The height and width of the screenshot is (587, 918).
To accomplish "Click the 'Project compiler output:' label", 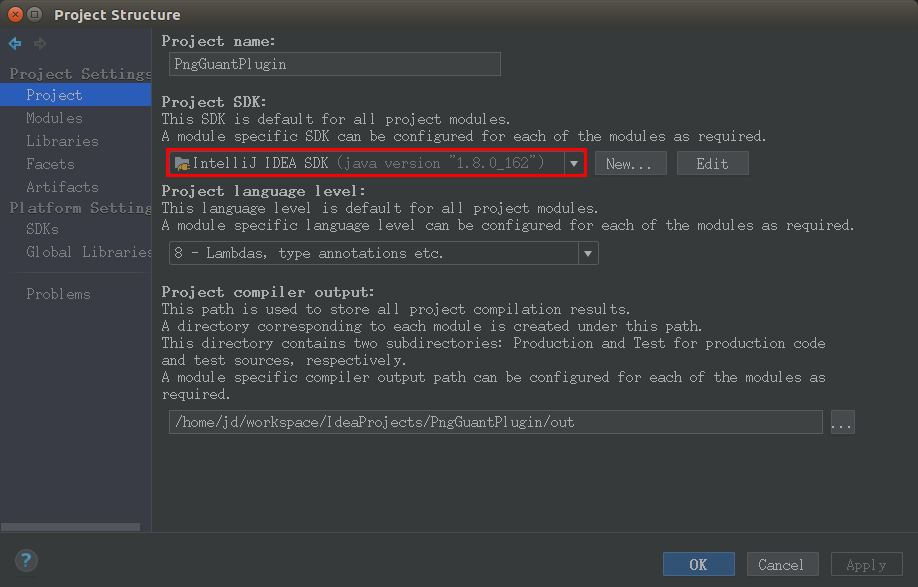I will 268,292.
